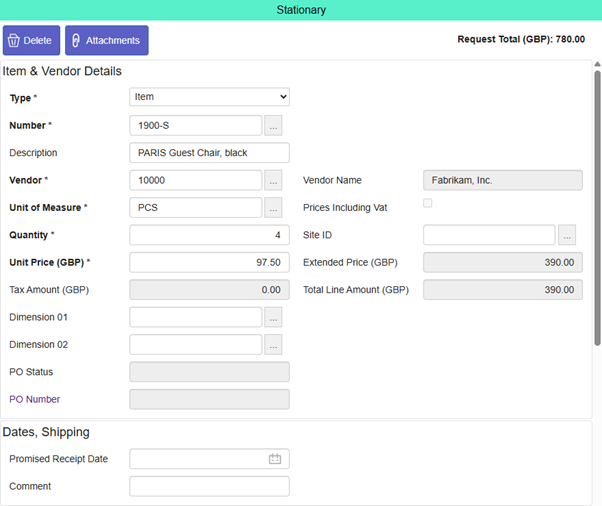Toggle the Prices Including Vat checkbox
602x506 pixels.
428,203
